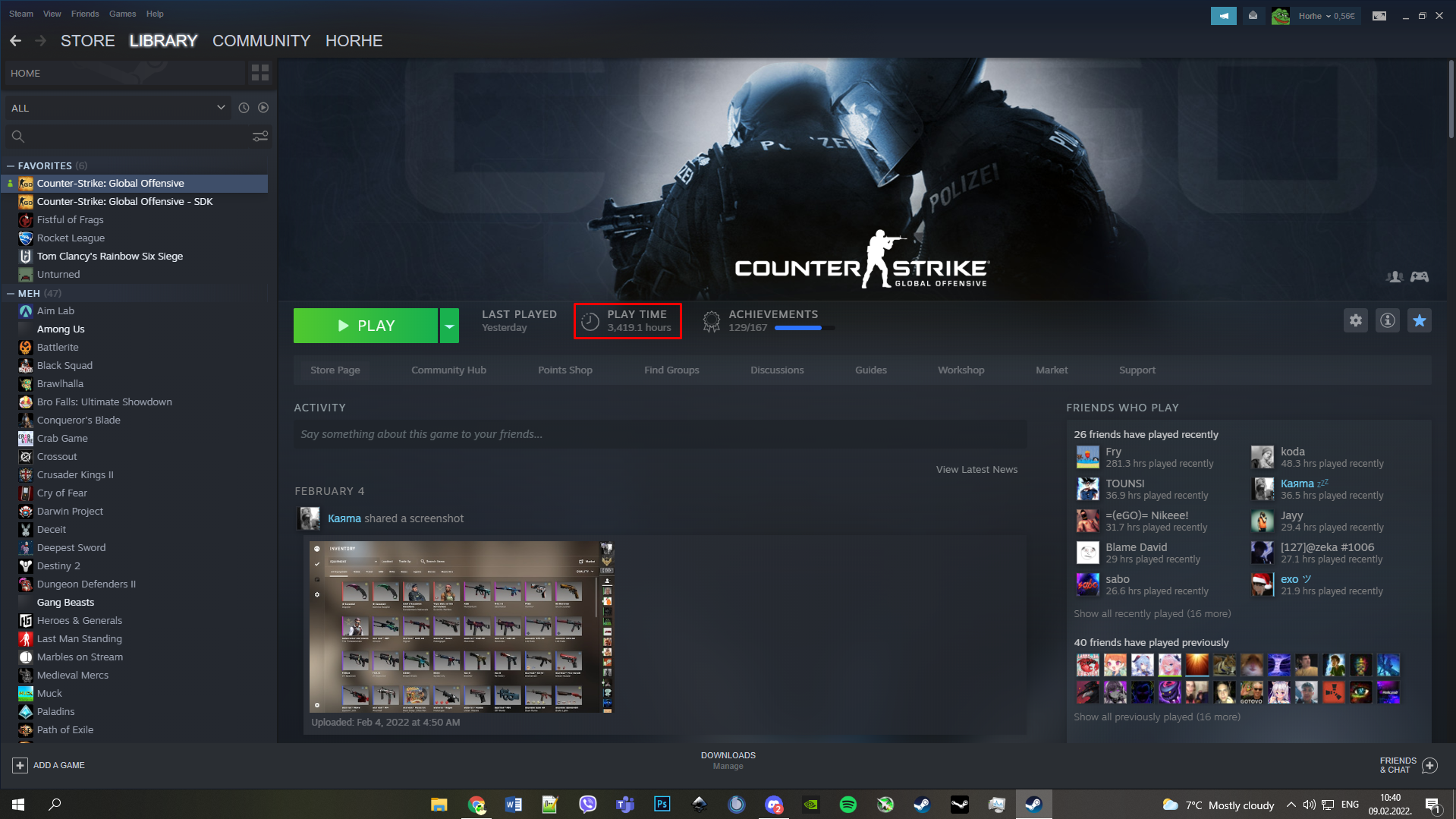Click the Horhe profile avatar

tap(1281, 16)
